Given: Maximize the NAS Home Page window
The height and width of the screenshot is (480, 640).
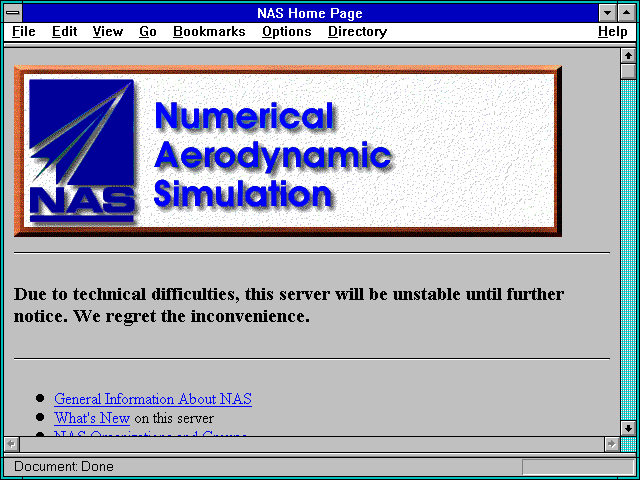Looking at the screenshot, I should pyautogui.click(x=627, y=13).
